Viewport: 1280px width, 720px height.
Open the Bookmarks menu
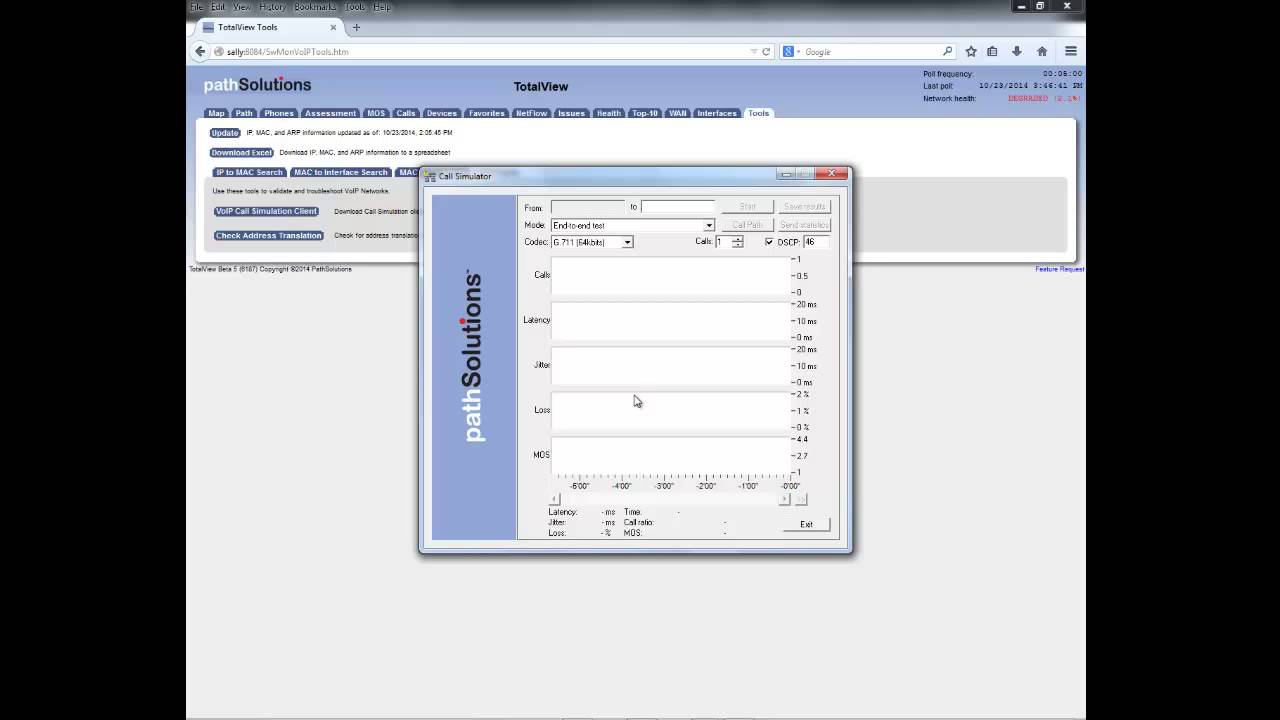point(315,7)
